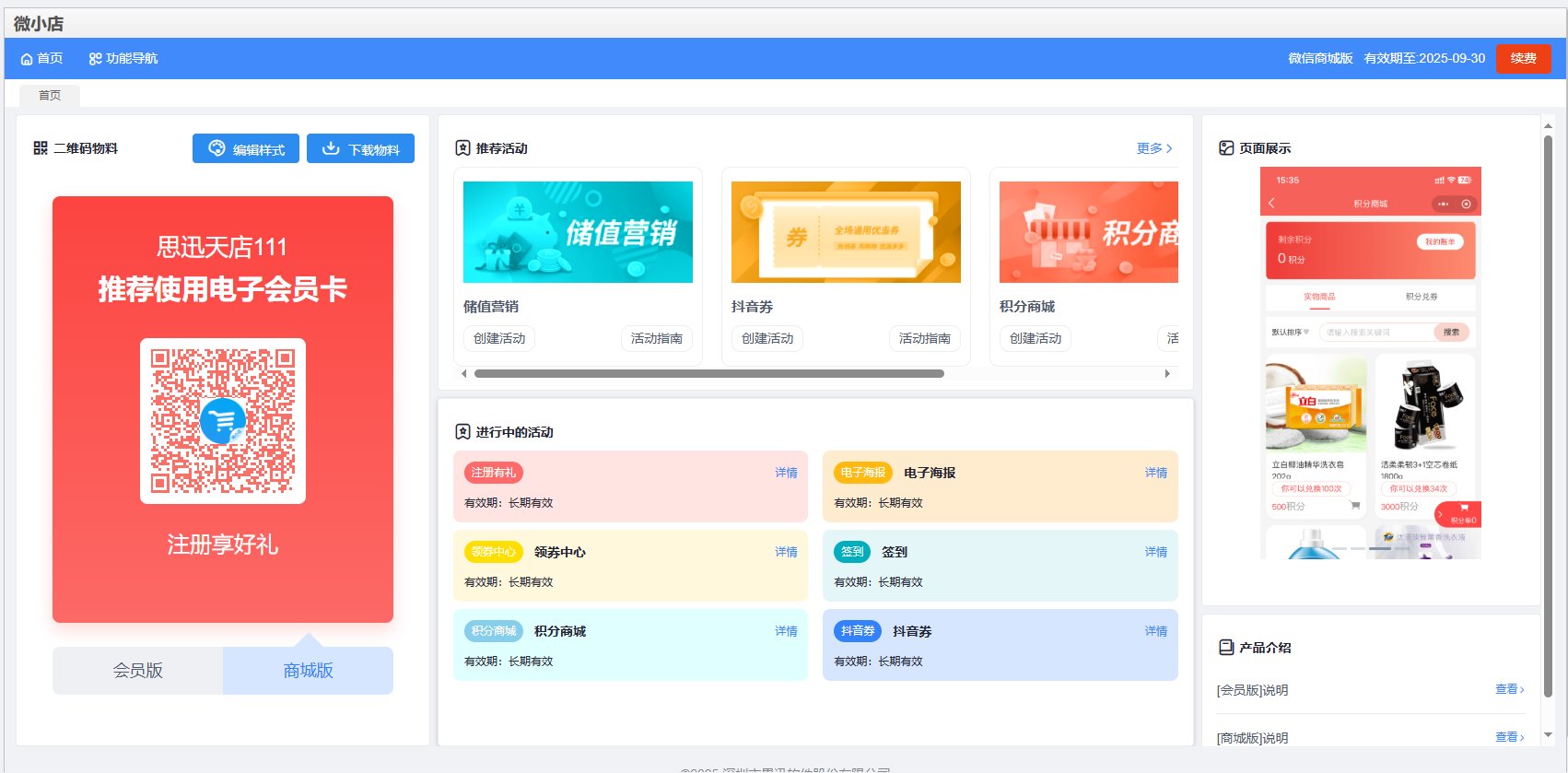Click the 推荐使用电子会员卡 heading

click(x=223, y=289)
